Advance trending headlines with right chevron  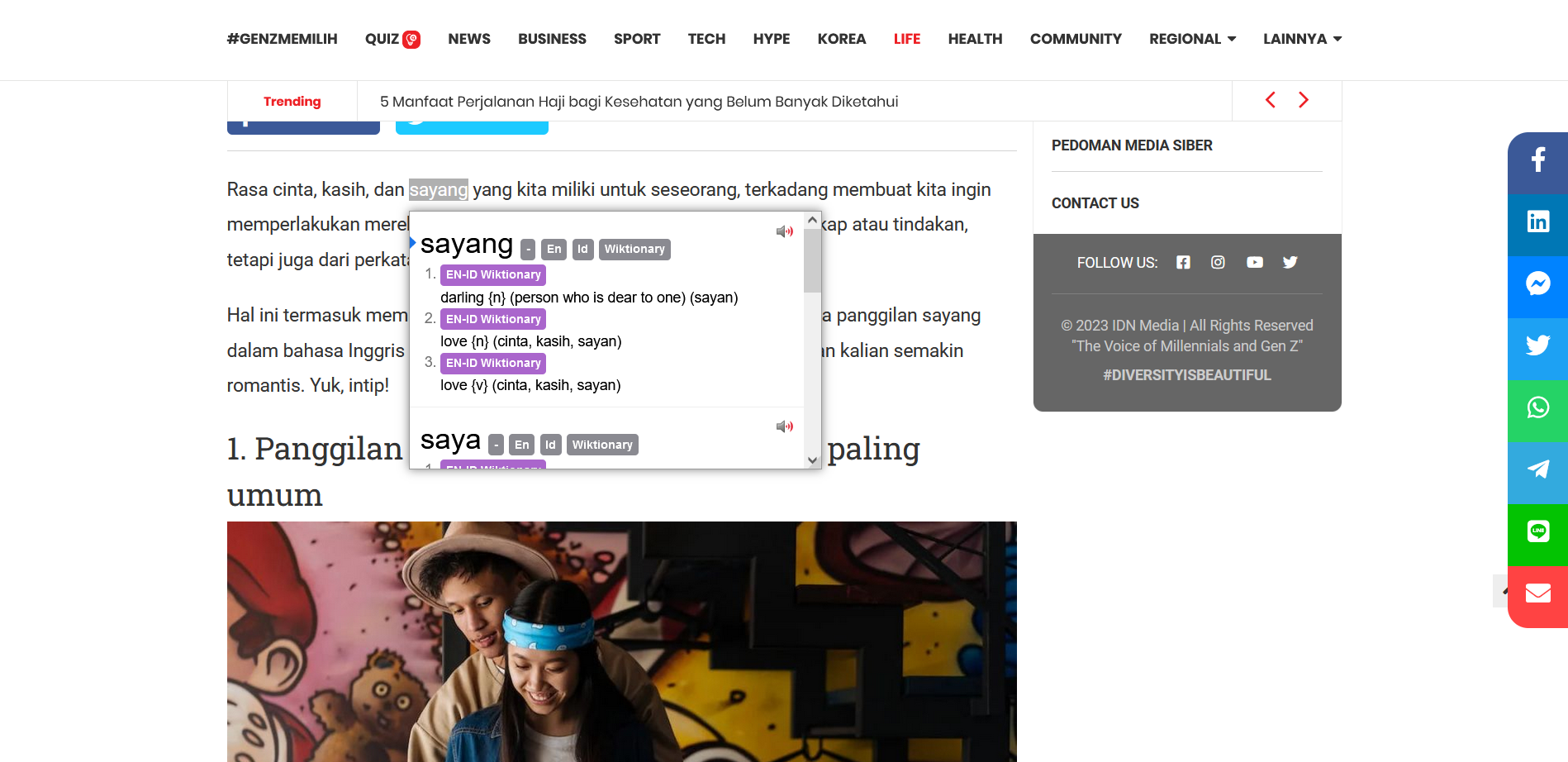pyautogui.click(x=1304, y=99)
